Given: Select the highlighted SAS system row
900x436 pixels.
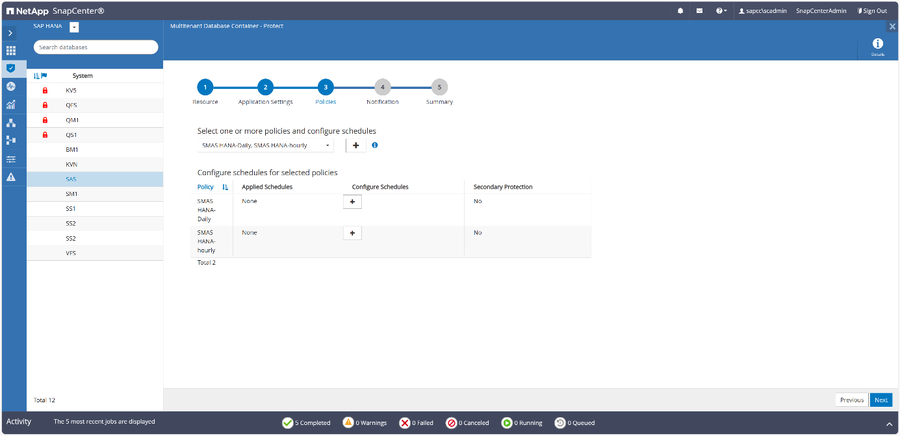Looking at the screenshot, I should pyautogui.click(x=95, y=179).
